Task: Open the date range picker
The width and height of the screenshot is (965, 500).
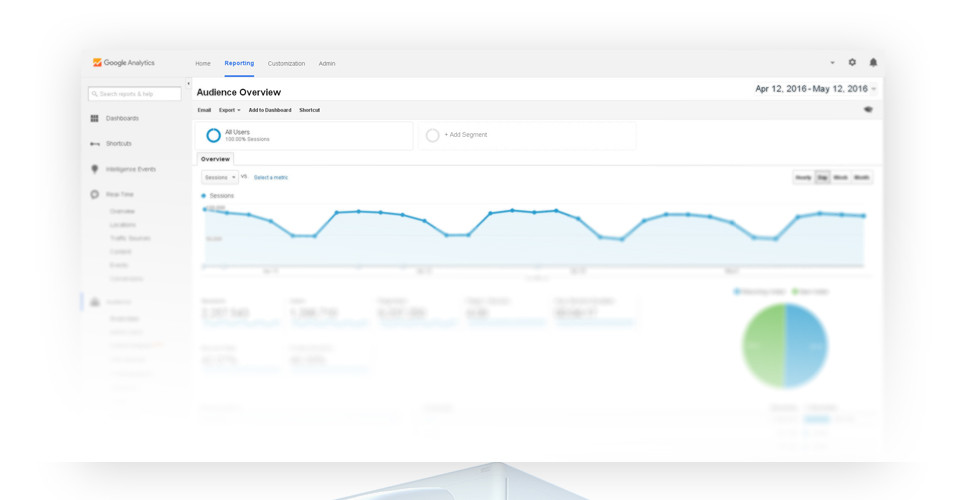Action: click(x=815, y=89)
